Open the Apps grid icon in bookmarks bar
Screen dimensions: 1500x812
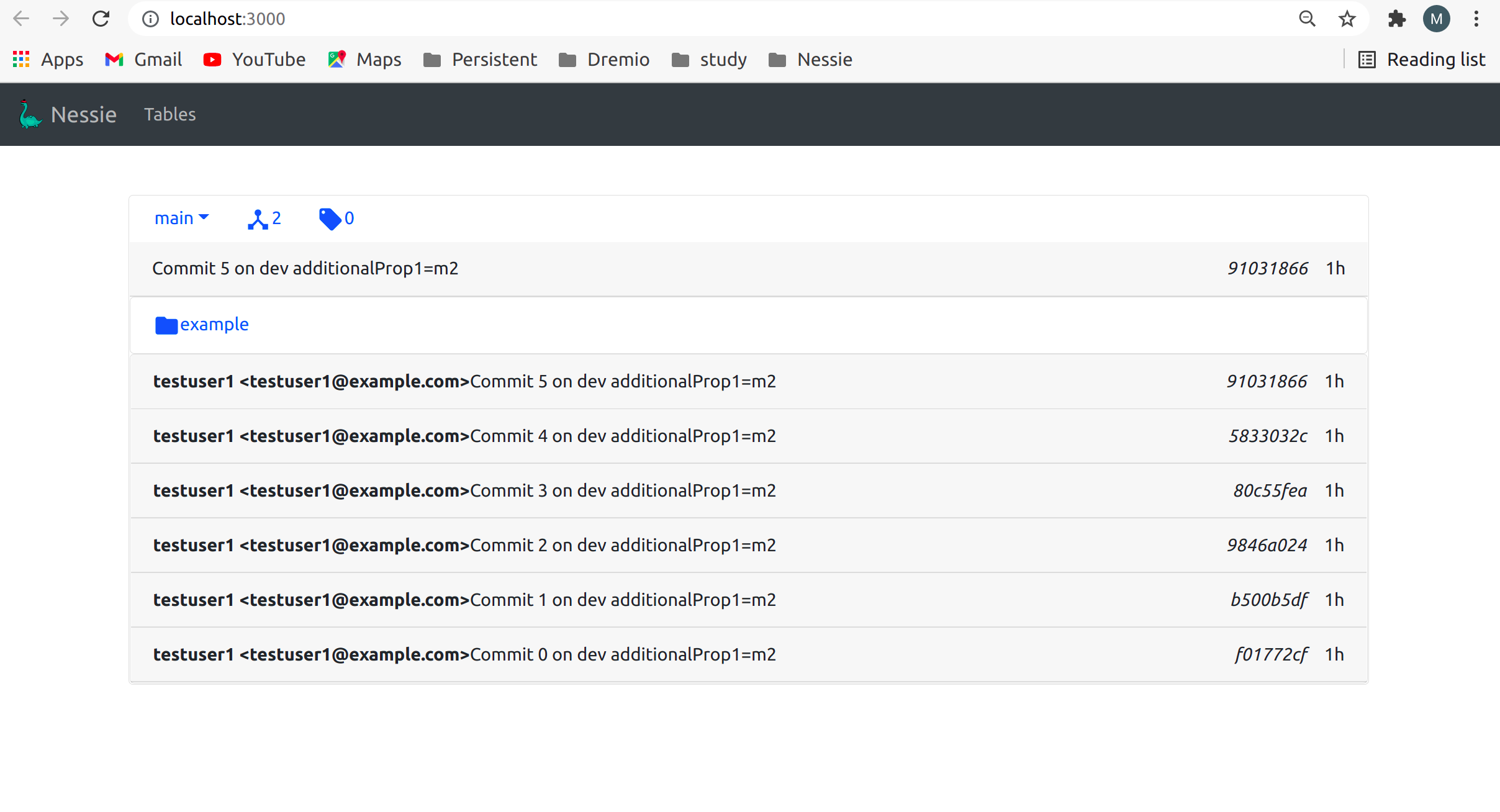point(20,59)
